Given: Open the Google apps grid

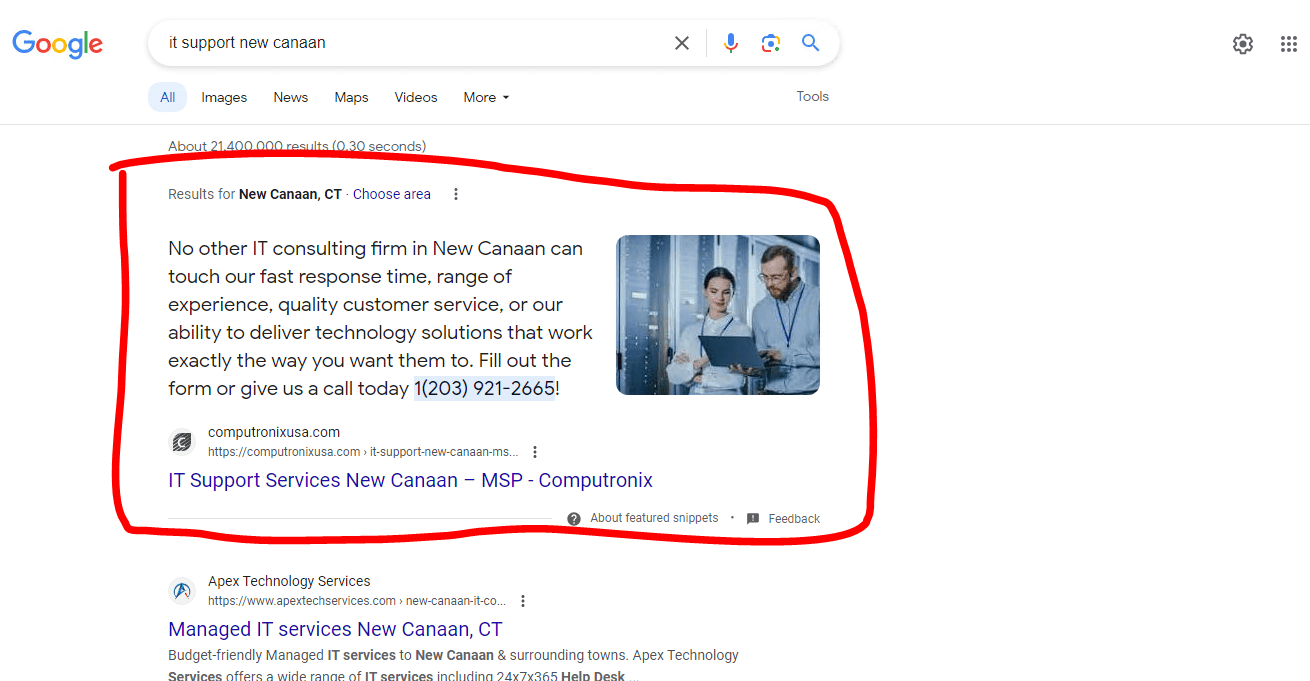Looking at the screenshot, I should click(x=1289, y=44).
